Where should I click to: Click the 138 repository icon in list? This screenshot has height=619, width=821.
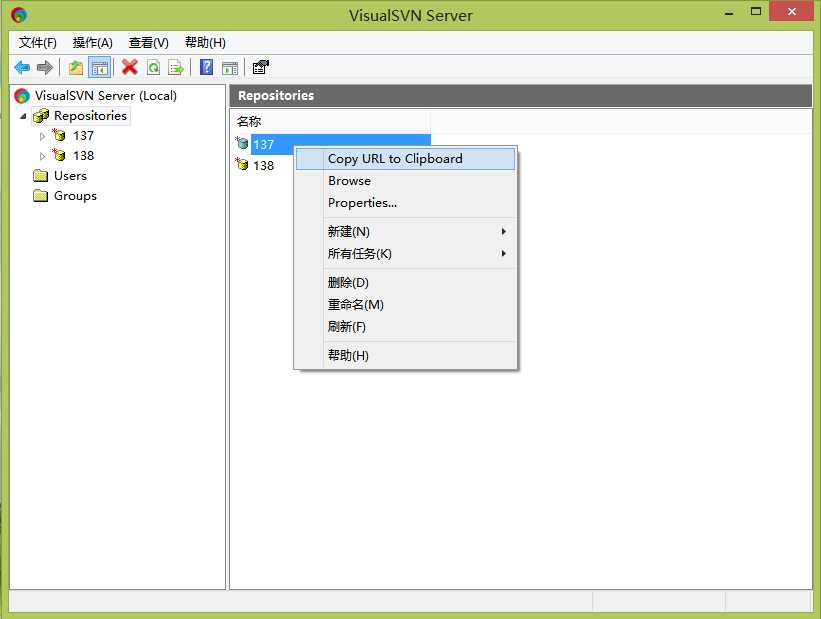pos(241,164)
